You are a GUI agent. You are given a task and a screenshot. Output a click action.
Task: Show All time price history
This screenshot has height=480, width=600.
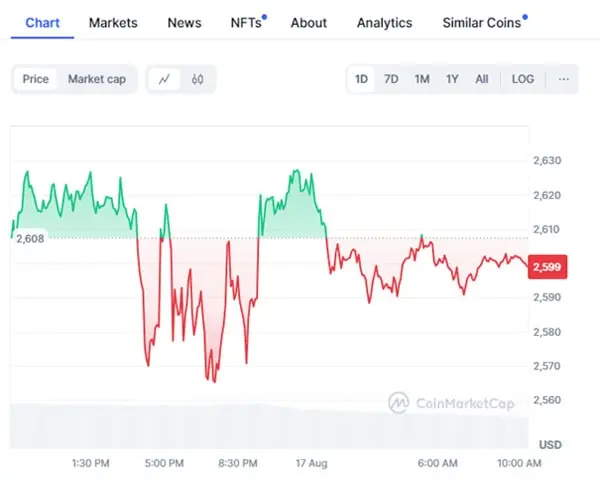[481, 79]
